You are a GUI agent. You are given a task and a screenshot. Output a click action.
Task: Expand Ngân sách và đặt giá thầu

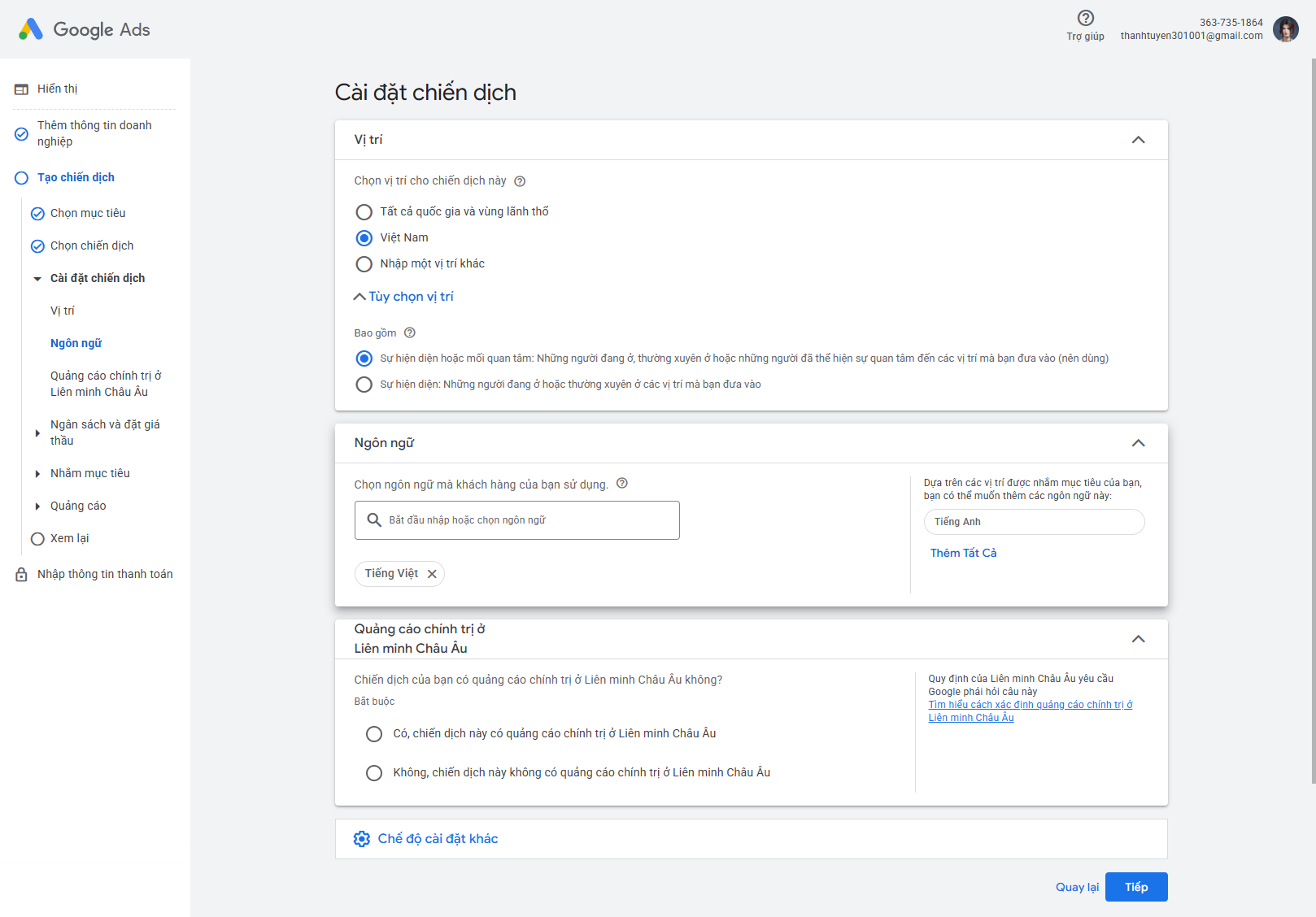click(37, 433)
